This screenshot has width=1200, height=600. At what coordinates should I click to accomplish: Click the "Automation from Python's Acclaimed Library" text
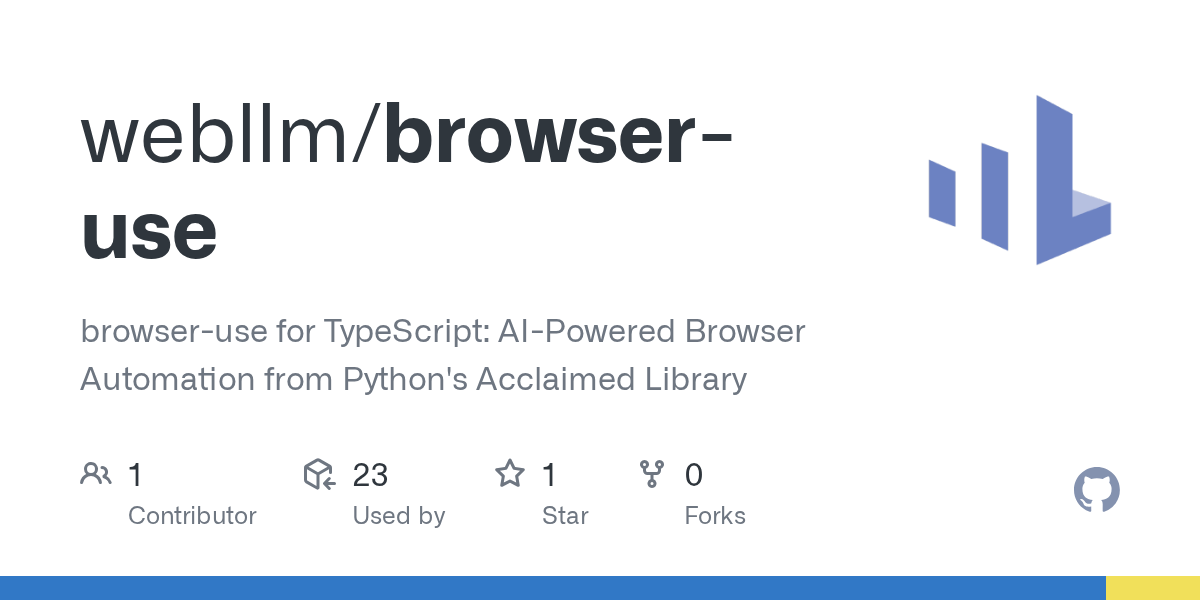tap(413, 380)
